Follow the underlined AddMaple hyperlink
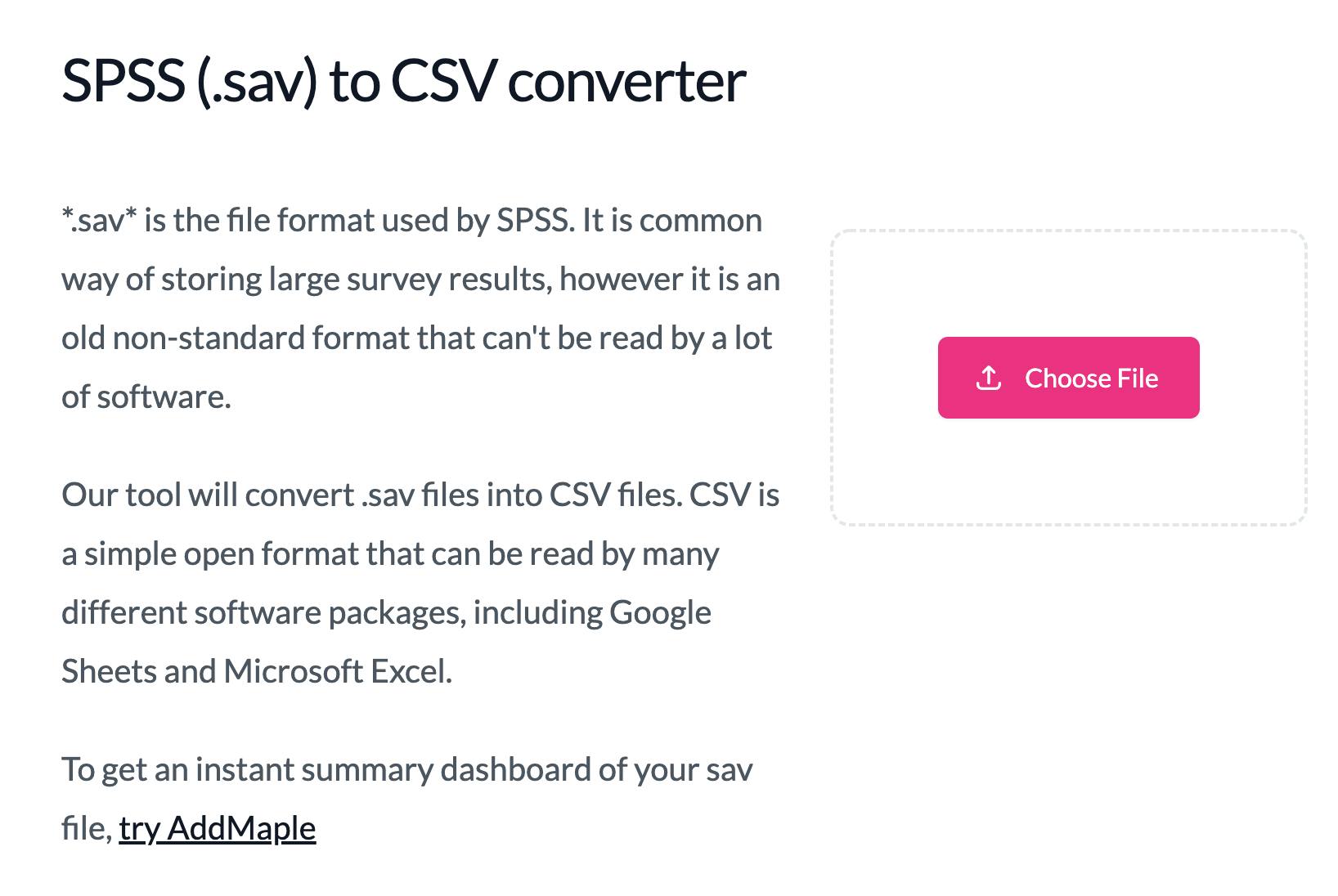This screenshot has width=1338, height=896. pyautogui.click(x=216, y=827)
